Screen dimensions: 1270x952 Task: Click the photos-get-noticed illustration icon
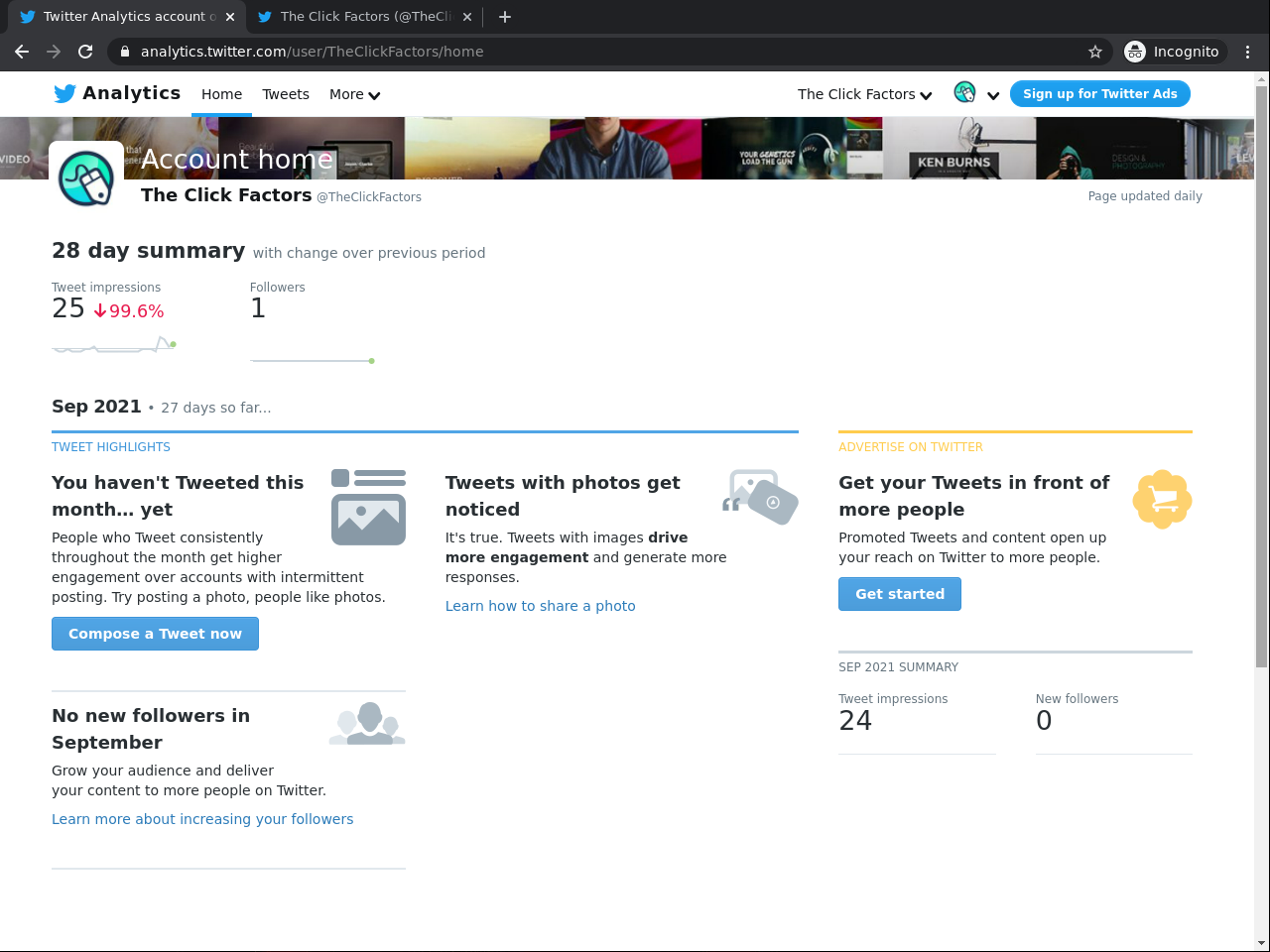pyautogui.click(x=760, y=497)
